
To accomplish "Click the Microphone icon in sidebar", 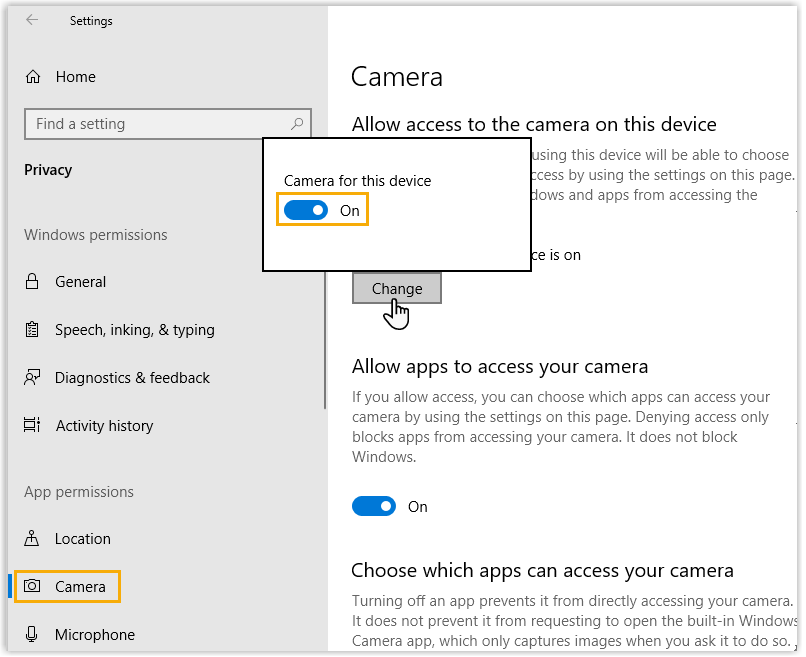I will point(31,634).
